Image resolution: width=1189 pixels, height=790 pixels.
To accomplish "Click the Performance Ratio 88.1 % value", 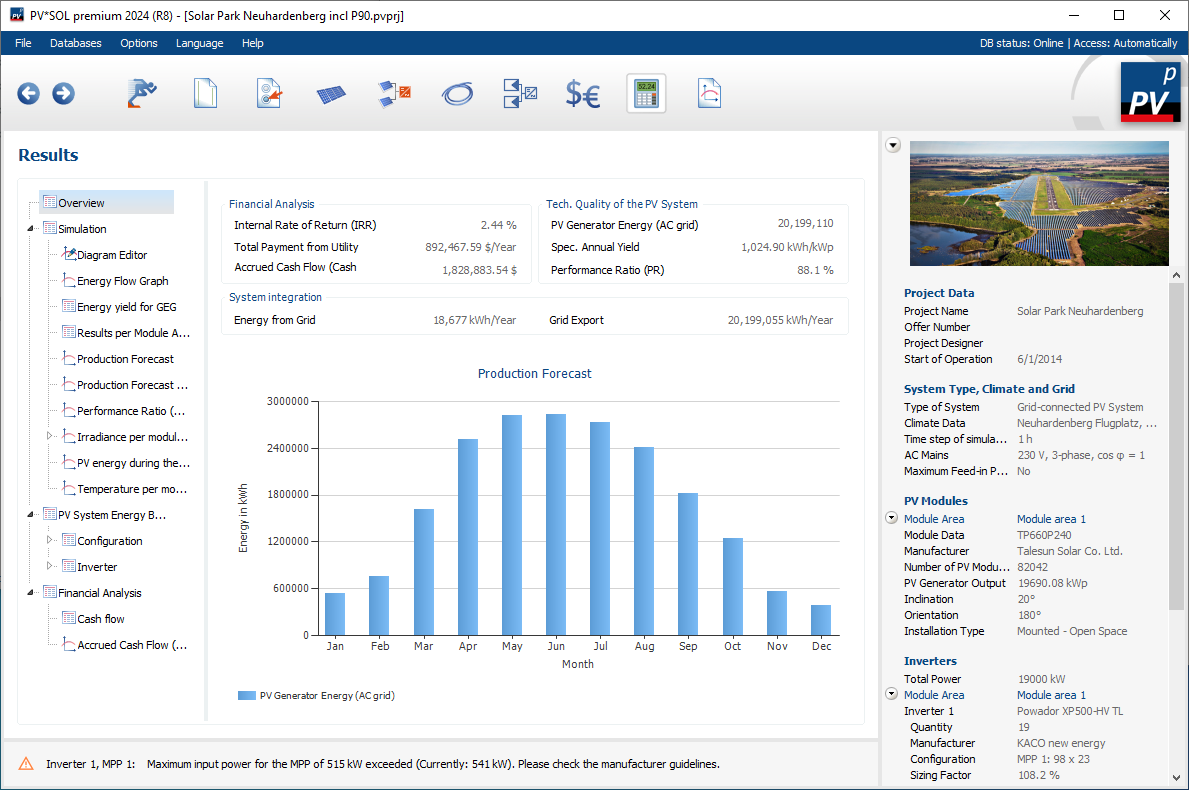I will pyautogui.click(x=815, y=270).
